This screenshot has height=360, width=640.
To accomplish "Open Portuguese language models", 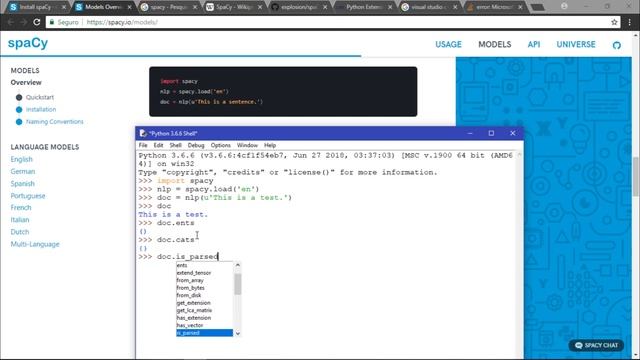I will tap(28, 196).
